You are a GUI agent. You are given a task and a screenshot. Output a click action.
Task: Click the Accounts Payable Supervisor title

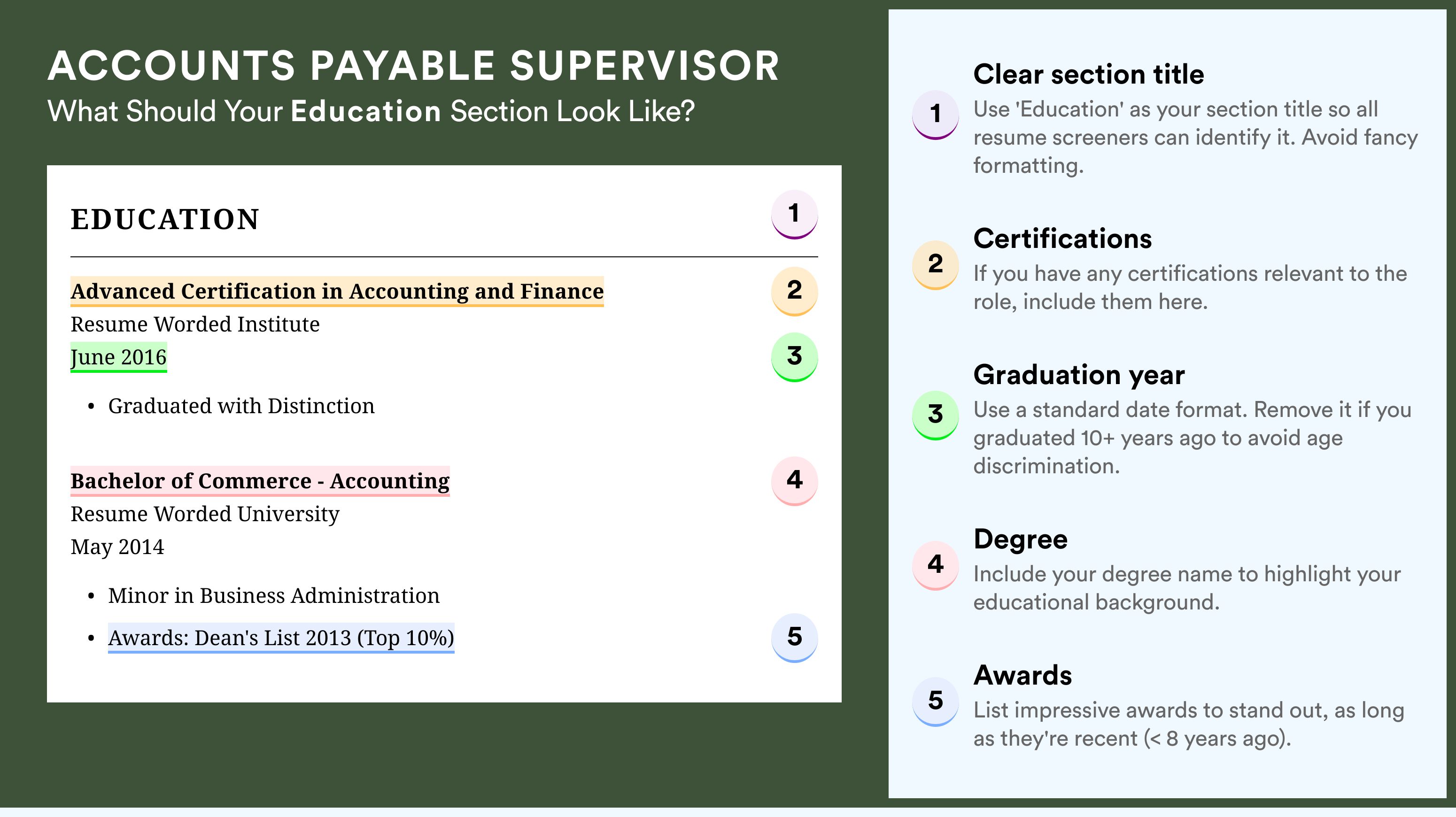click(414, 66)
